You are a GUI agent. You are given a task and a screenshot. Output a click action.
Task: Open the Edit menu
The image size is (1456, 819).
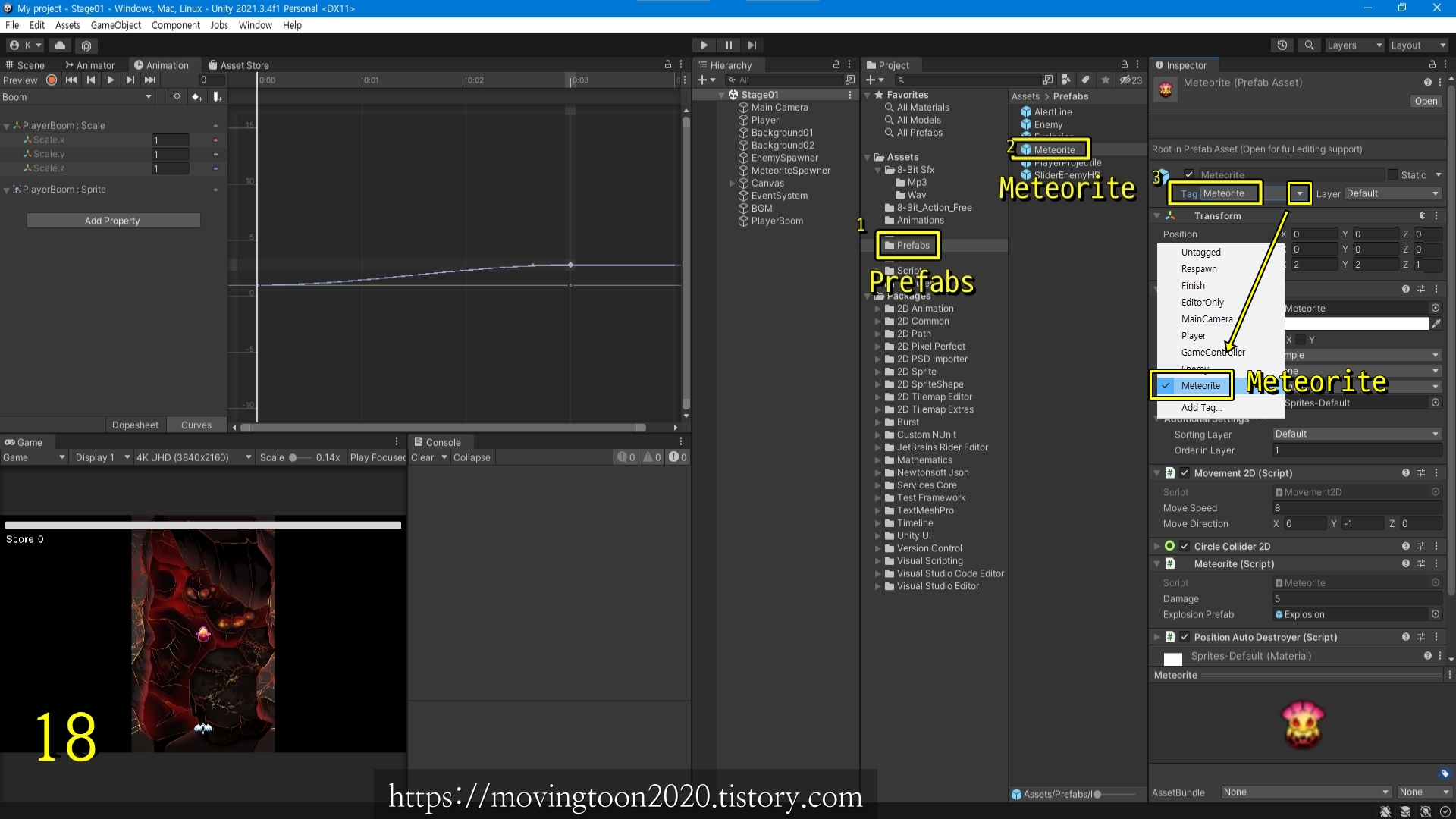(37, 25)
